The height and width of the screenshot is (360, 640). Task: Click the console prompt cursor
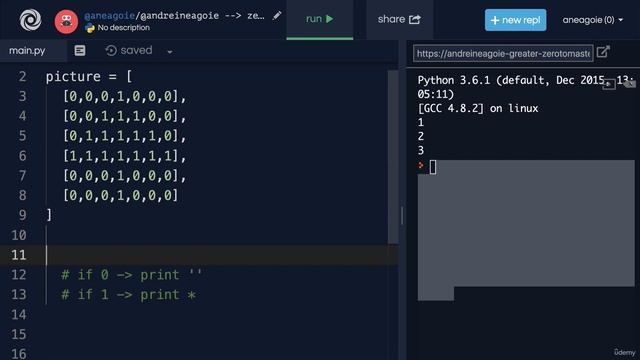pyautogui.click(x=433, y=167)
